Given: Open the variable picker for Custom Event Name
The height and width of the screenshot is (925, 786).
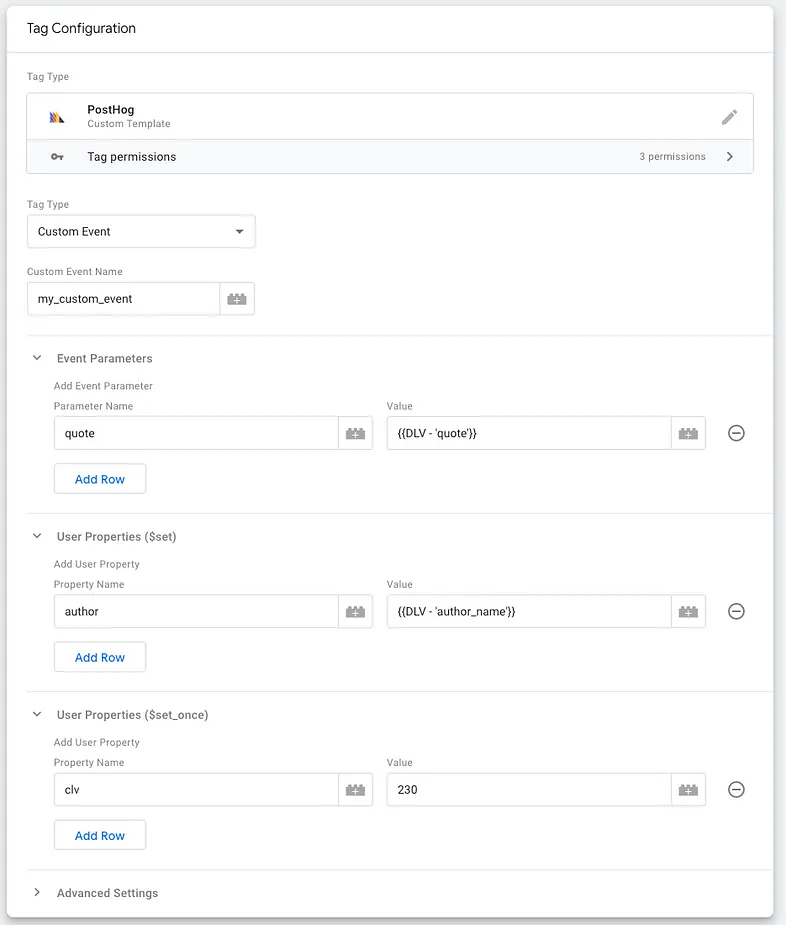Looking at the screenshot, I should [238, 298].
